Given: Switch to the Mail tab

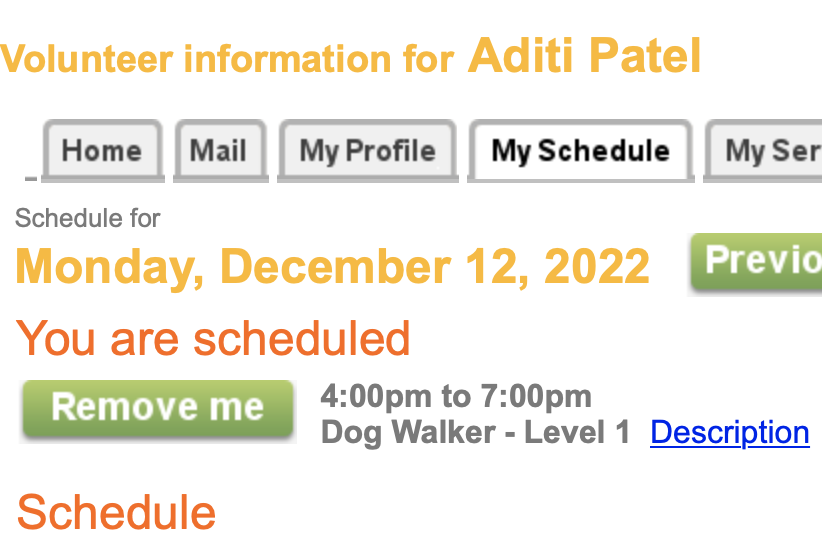Looking at the screenshot, I should (218, 151).
